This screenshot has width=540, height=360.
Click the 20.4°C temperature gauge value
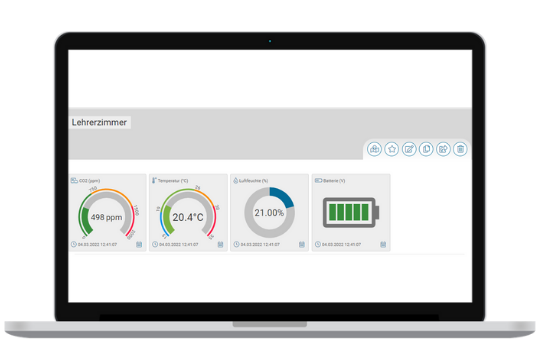[x=188, y=217]
